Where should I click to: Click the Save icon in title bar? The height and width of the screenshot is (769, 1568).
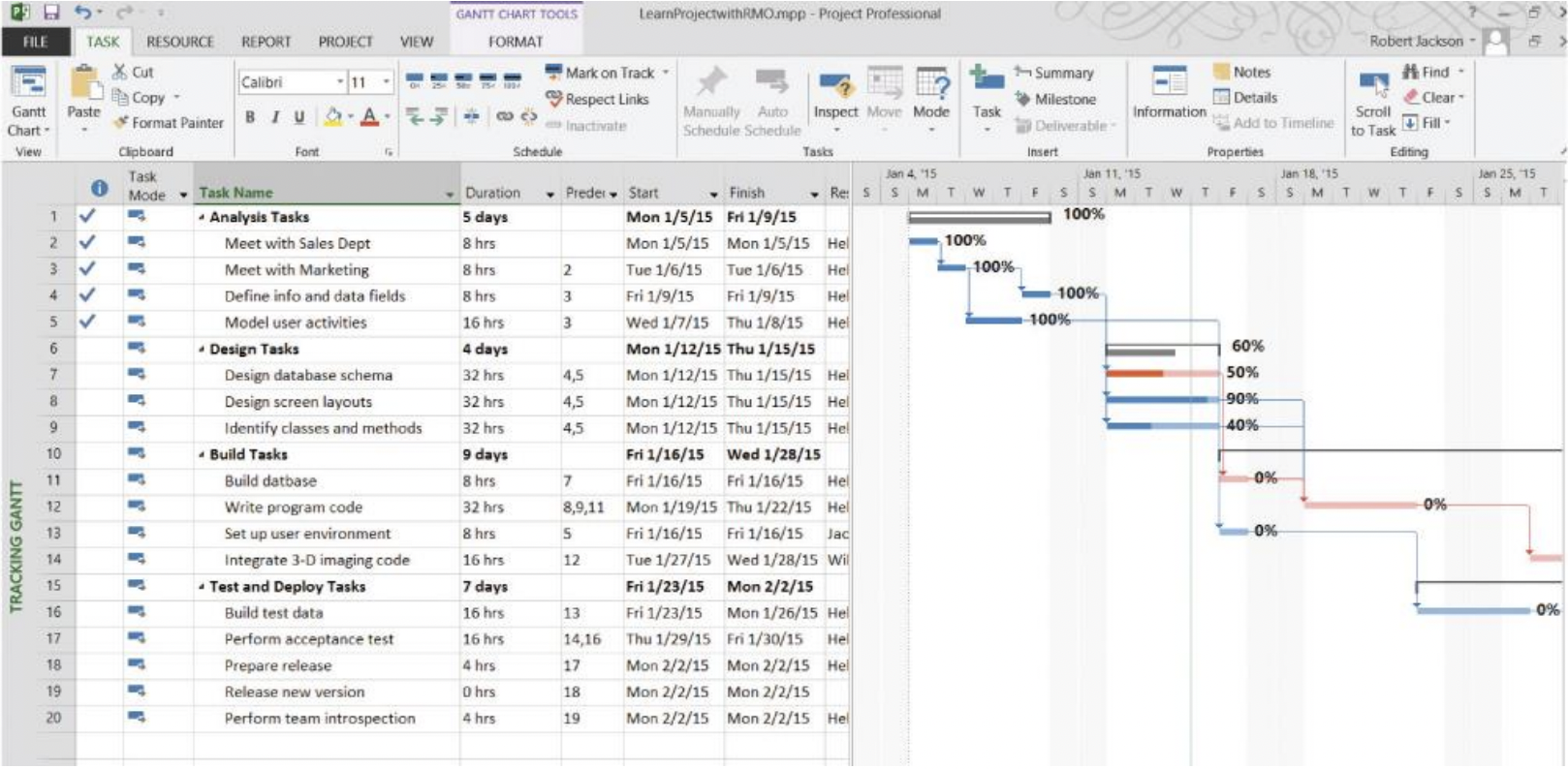pos(51,14)
